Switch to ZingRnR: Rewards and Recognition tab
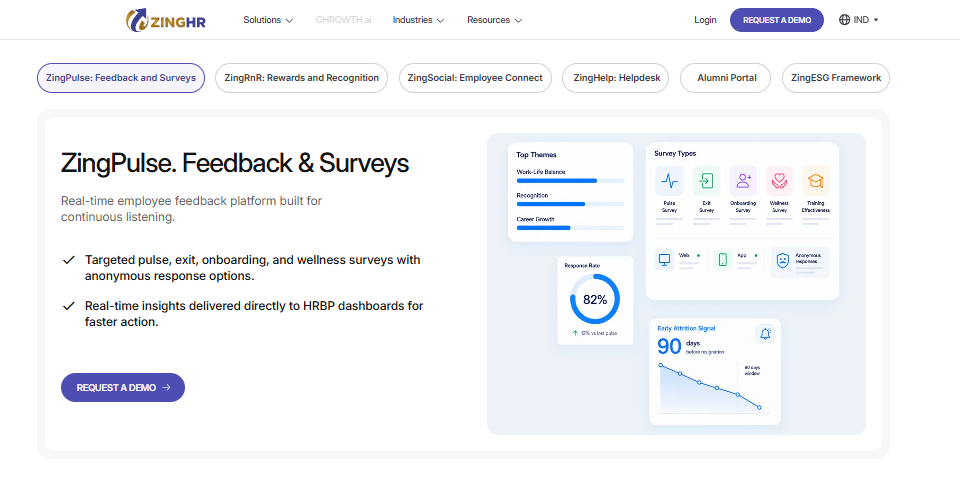This screenshot has width=960, height=492. click(301, 78)
